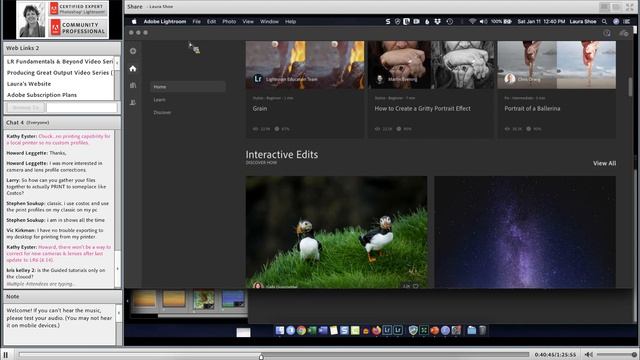Open How to Create a Gritty Portrait Effect tutorial
The width and height of the screenshot is (640, 360).
point(431,89)
